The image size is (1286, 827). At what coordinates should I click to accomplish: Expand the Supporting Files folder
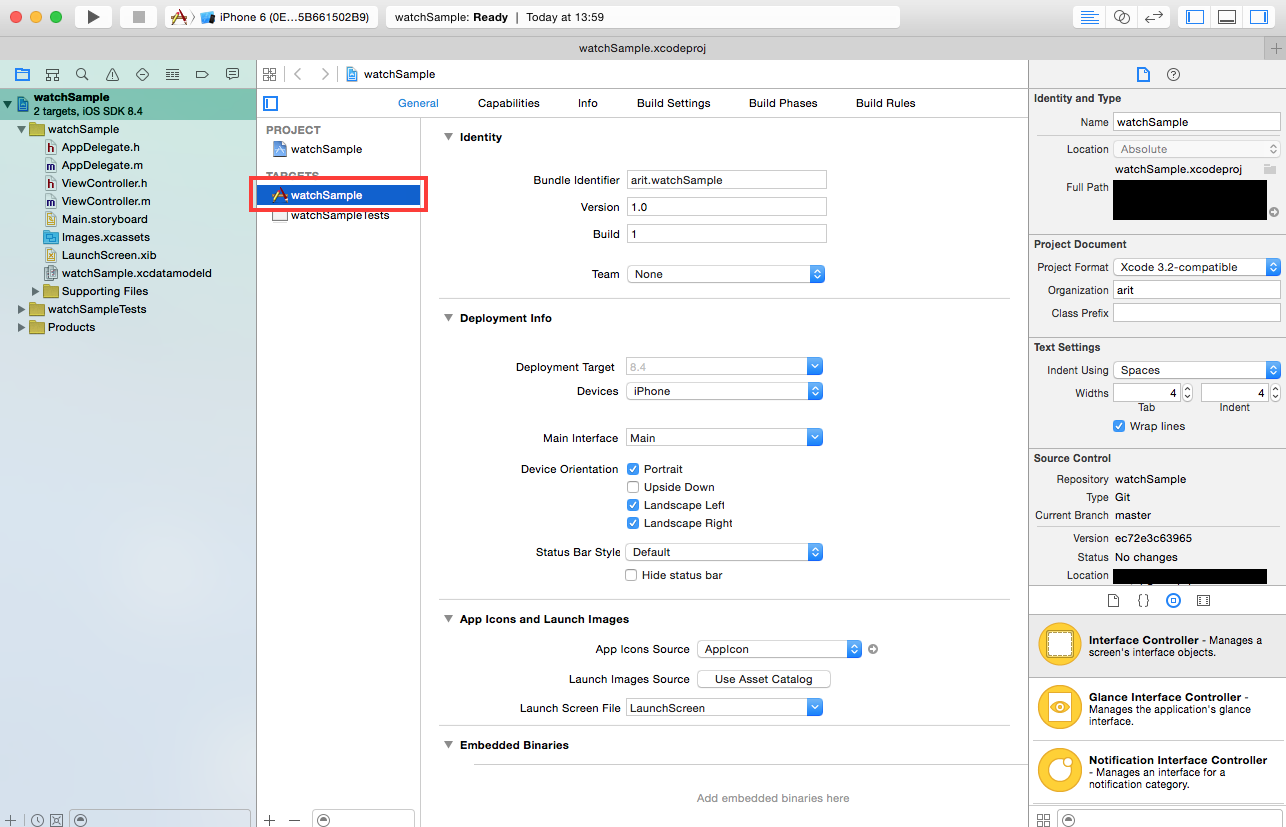point(36,291)
